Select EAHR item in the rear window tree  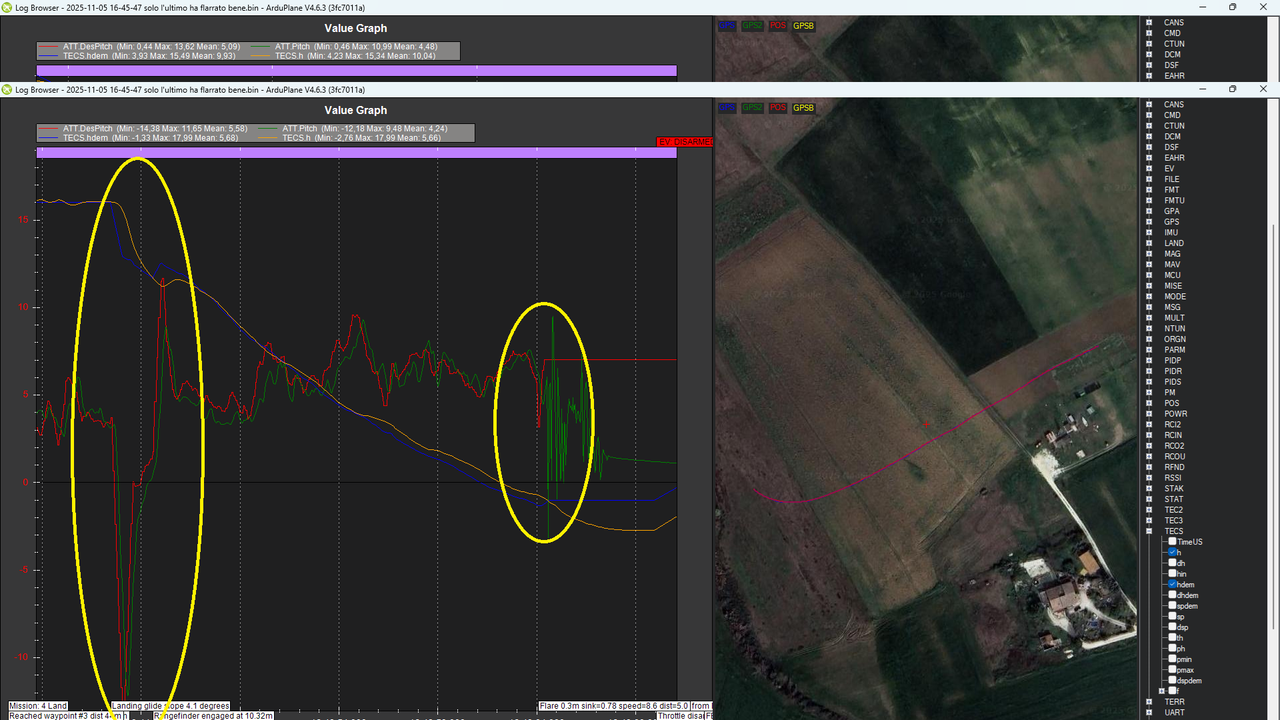click(x=1174, y=76)
